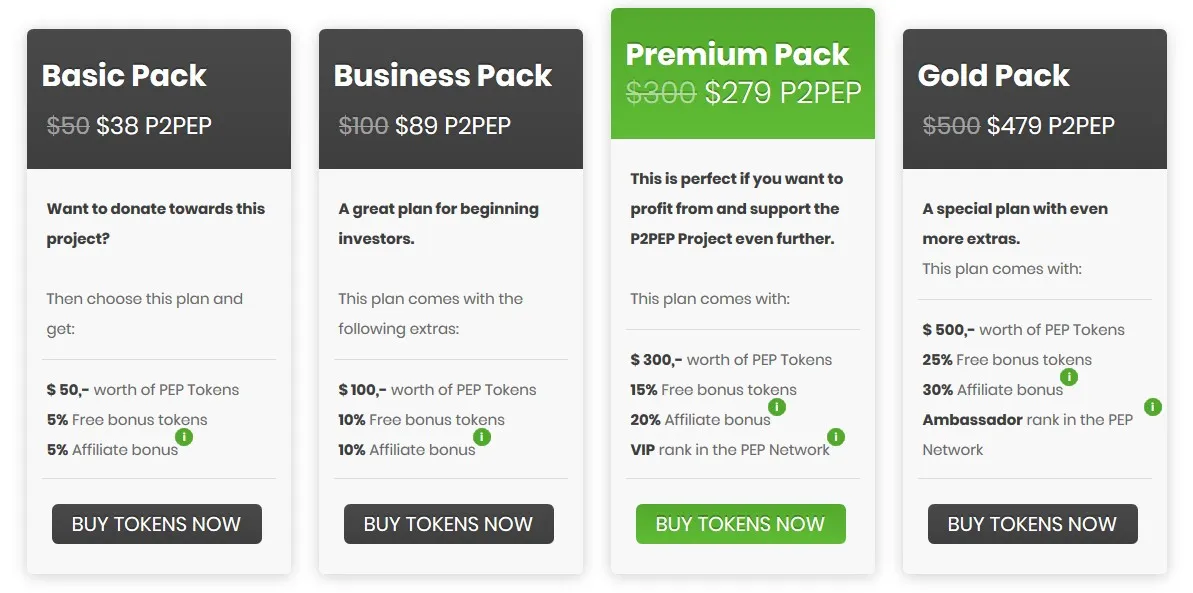Click the $38 P2PEP price

tap(154, 126)
